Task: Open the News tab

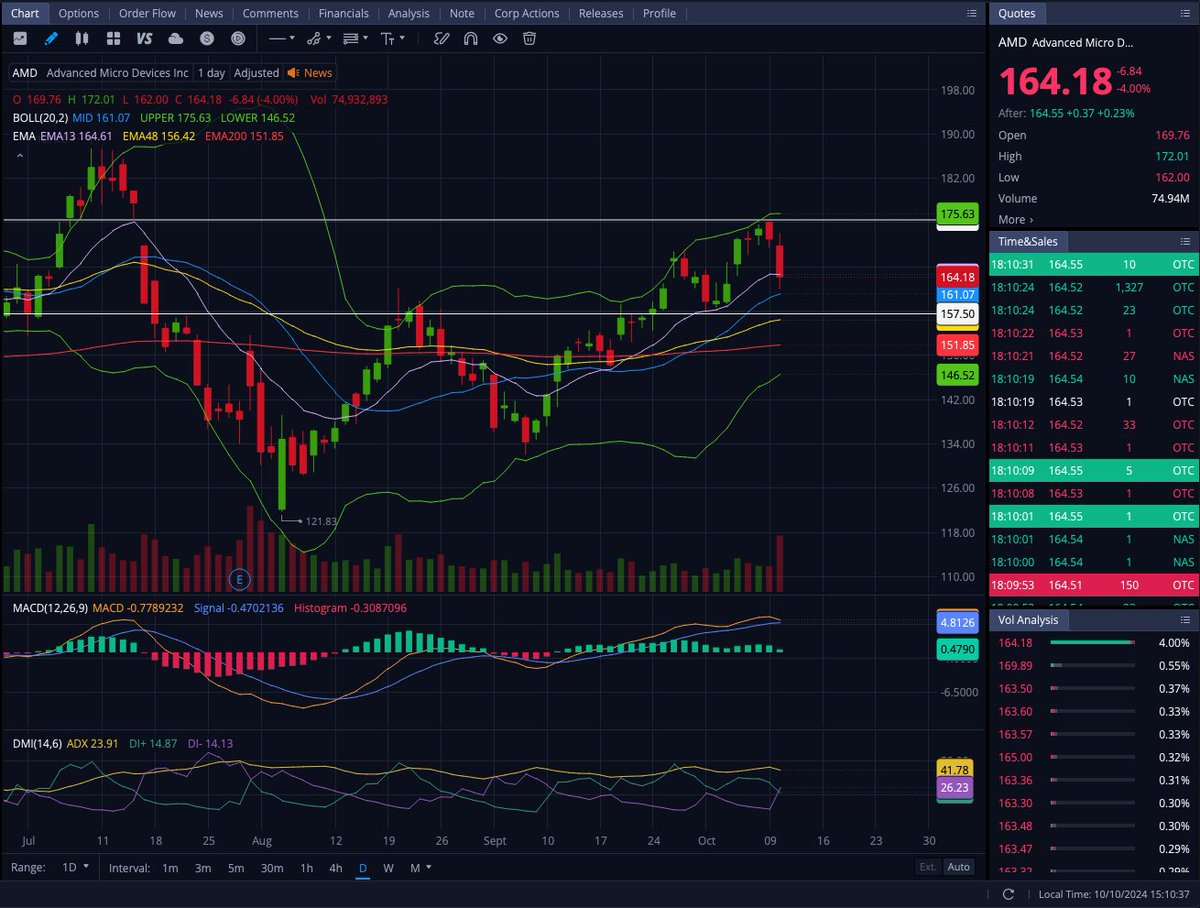Action: pos(209,13)
